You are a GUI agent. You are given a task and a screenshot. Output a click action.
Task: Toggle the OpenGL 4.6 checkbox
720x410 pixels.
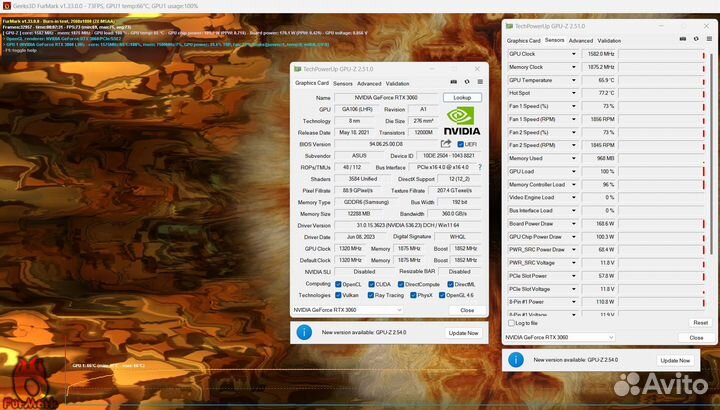pos(442,295)
